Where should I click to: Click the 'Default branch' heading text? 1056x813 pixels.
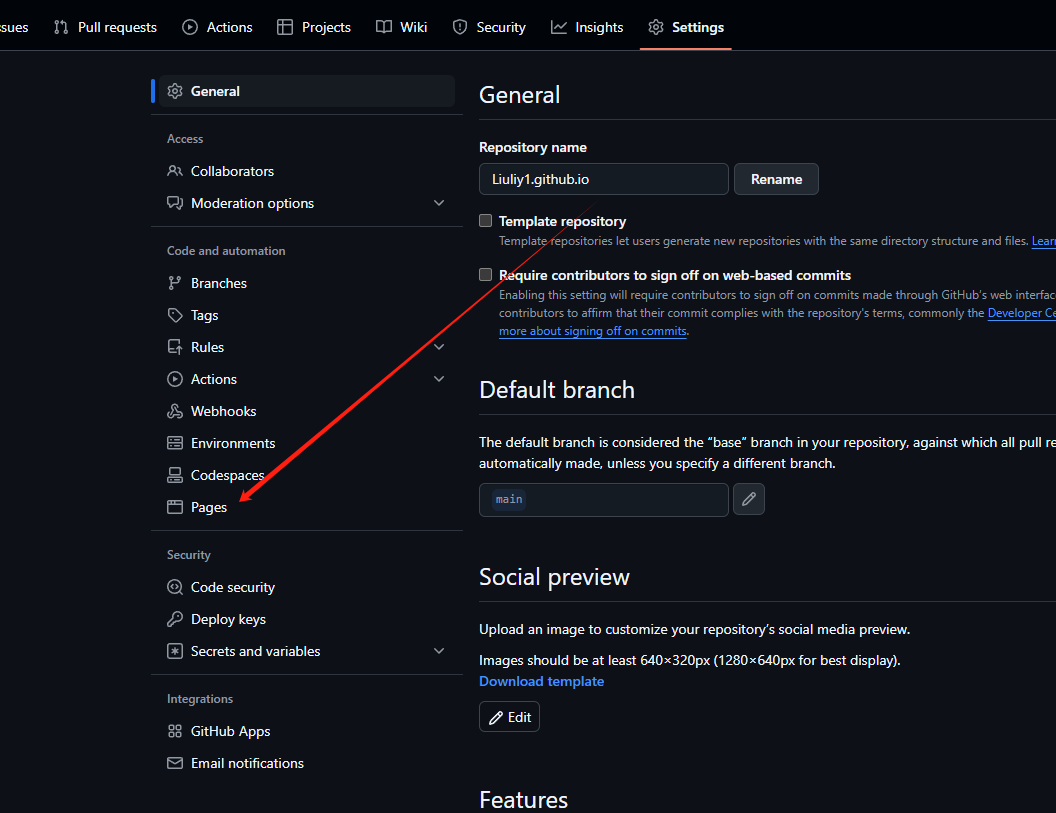pyautogui.click(x=557, y=390)
